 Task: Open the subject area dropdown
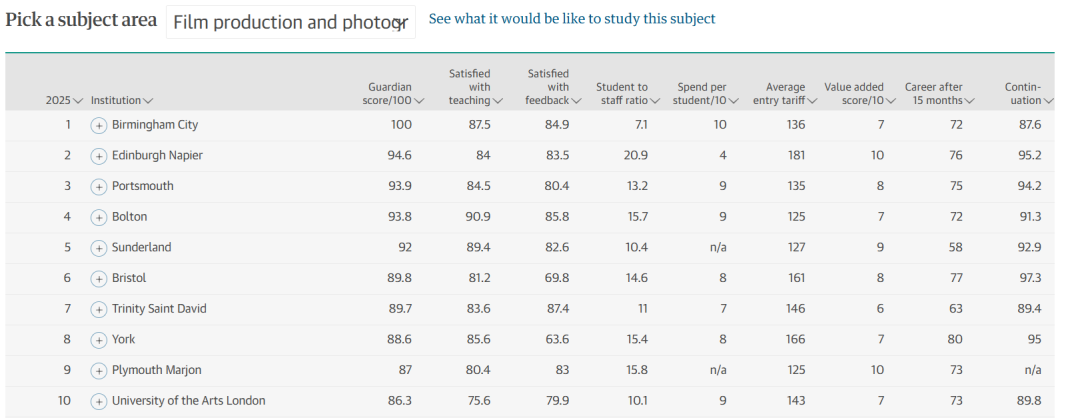(291, 22)
